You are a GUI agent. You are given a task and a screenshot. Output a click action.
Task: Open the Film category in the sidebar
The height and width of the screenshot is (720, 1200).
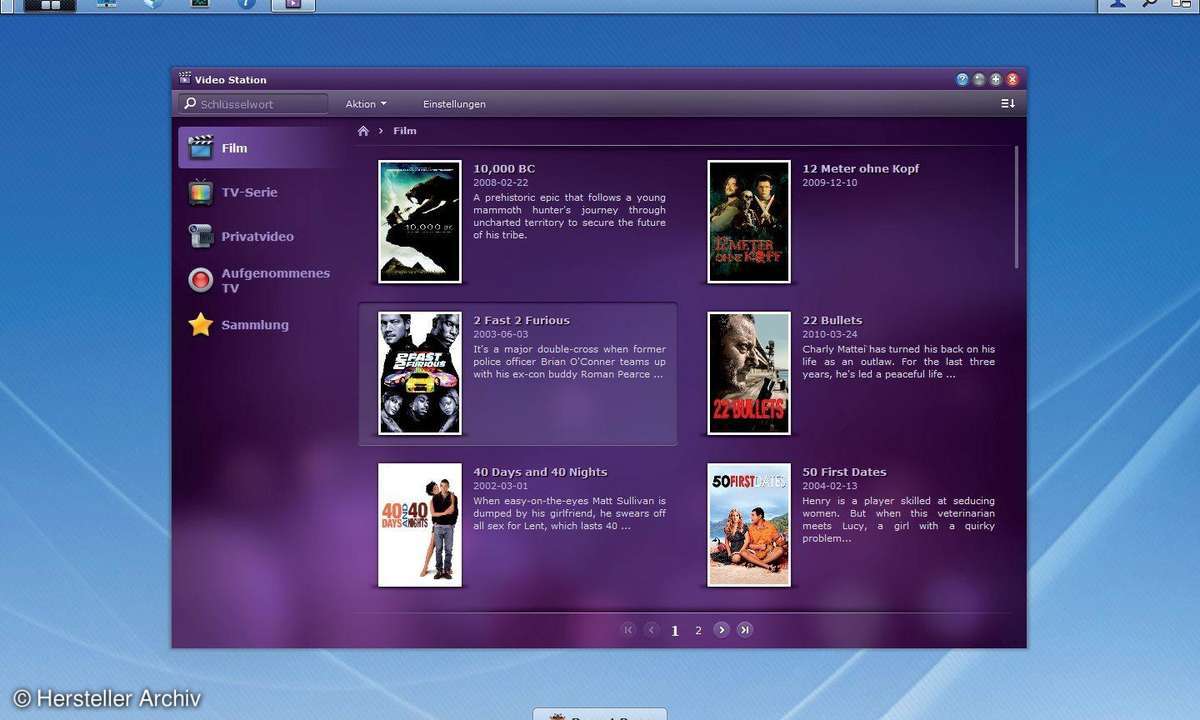point(262,148)
